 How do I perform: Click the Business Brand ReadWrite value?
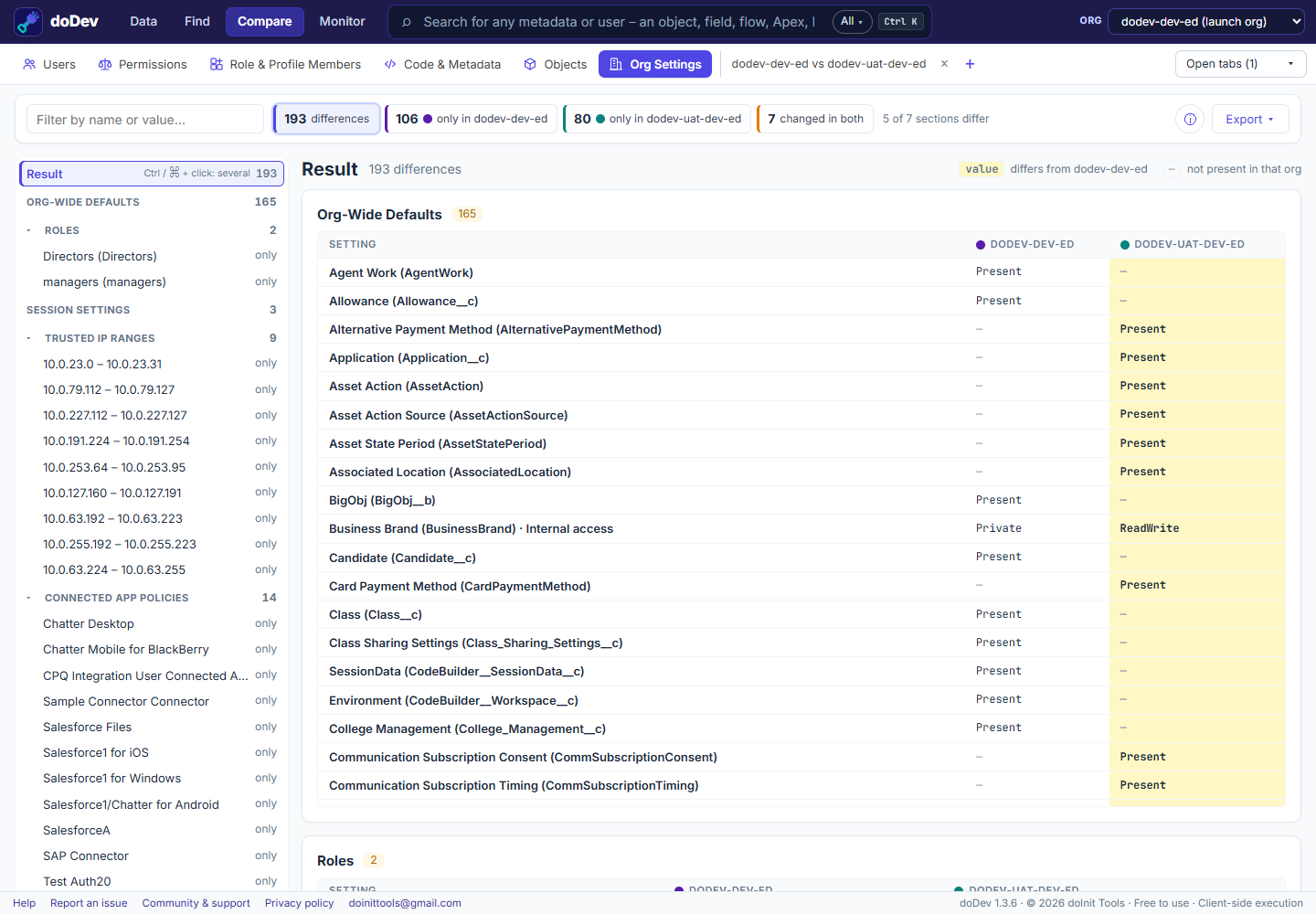pos(1150,528)
